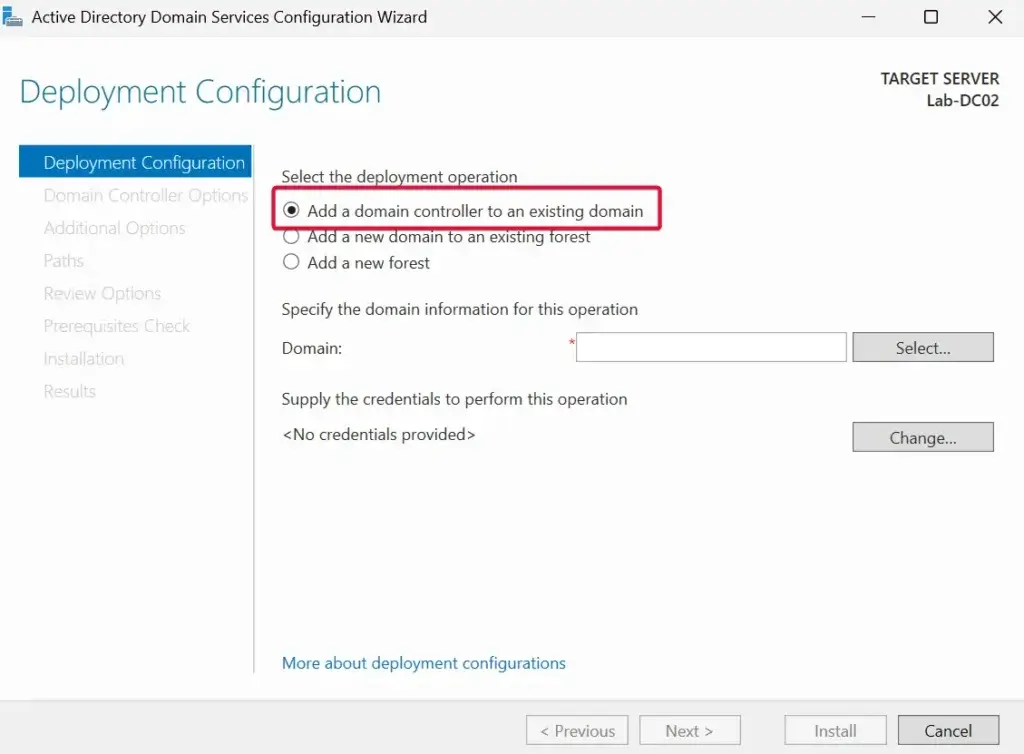Image resolution: width=1024 pixels, height=754 pixels.
Task: Open 'More about deployment configurations' link
Action: (424, 663)
